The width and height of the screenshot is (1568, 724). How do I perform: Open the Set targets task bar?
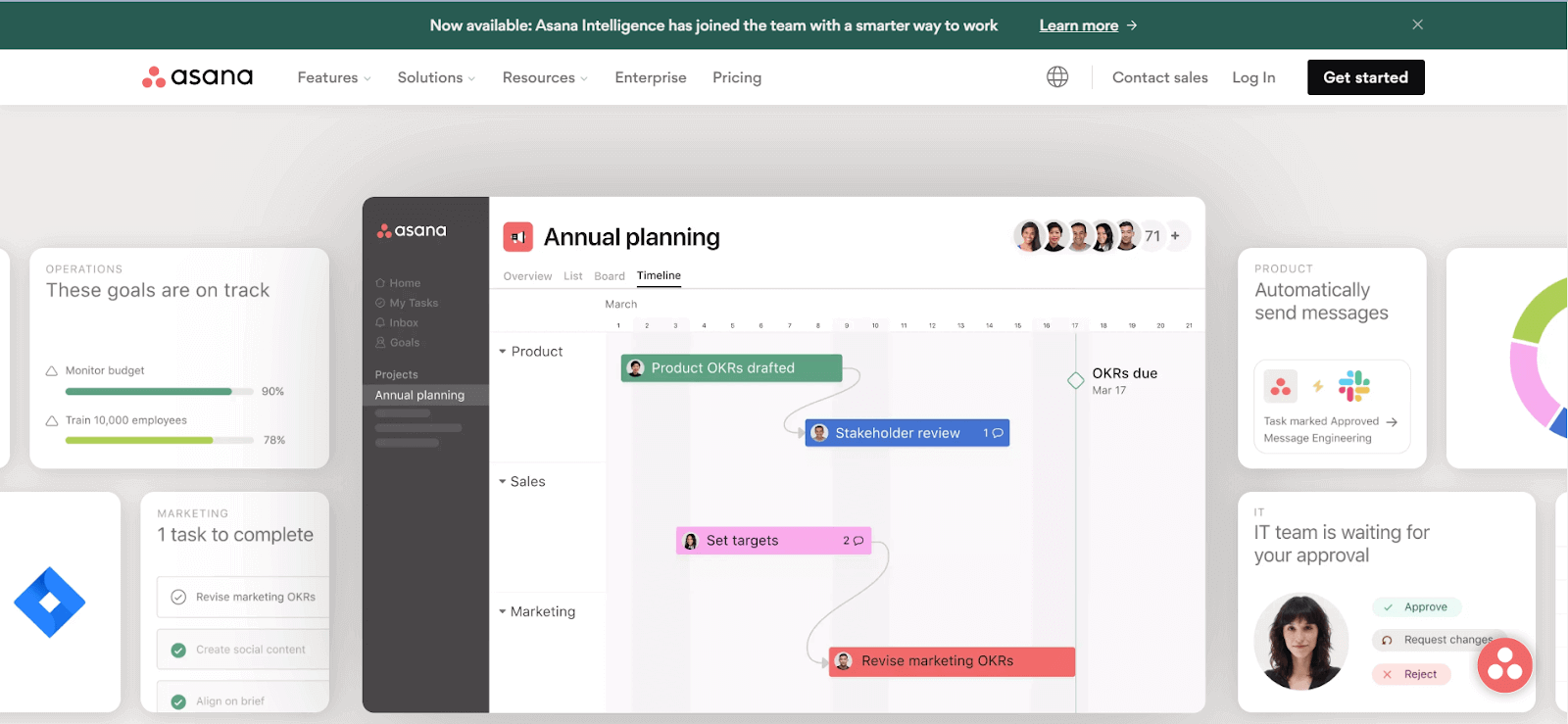[x=773, y=541]
